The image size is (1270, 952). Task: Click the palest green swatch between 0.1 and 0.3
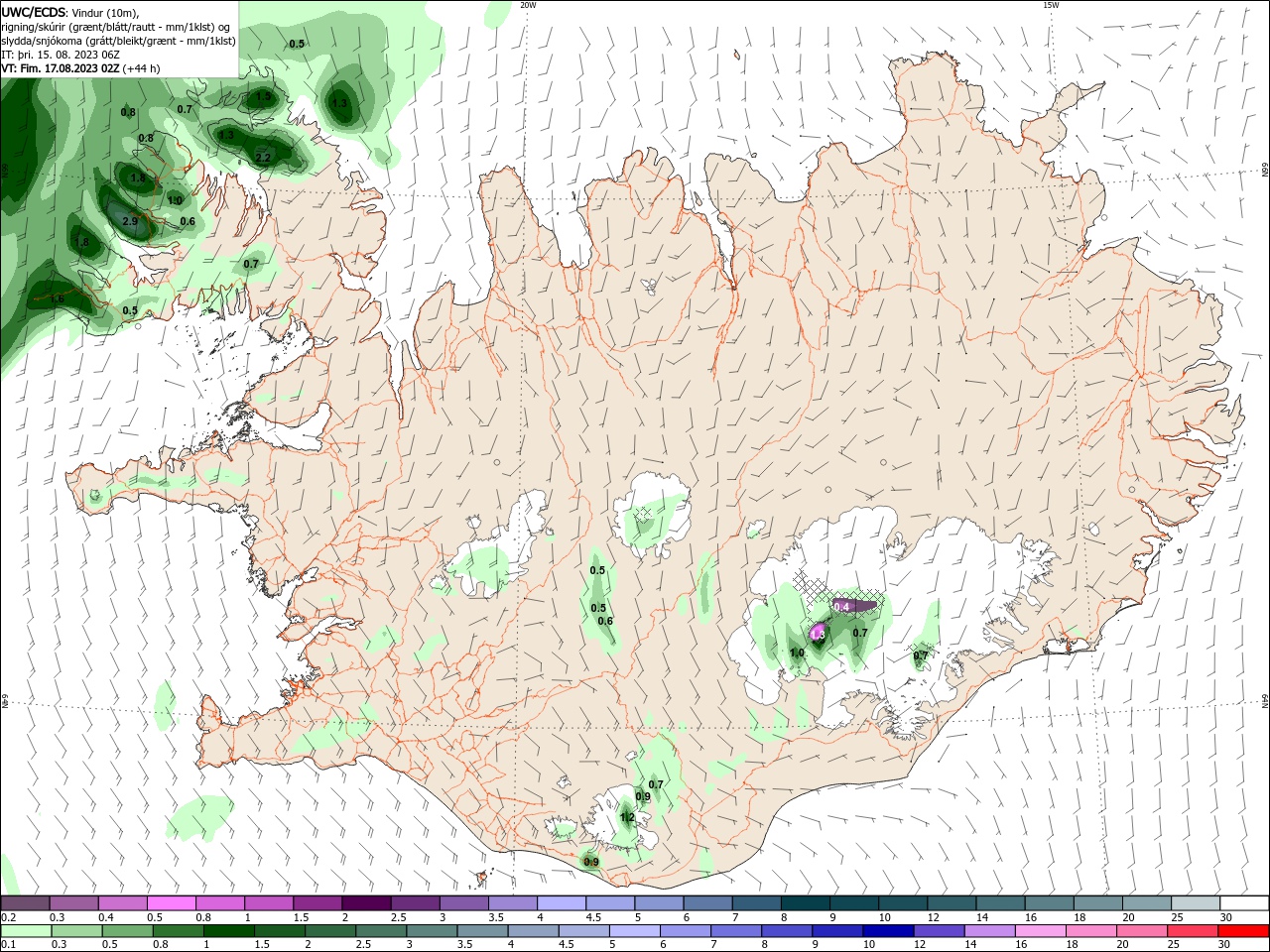[26, 931]
